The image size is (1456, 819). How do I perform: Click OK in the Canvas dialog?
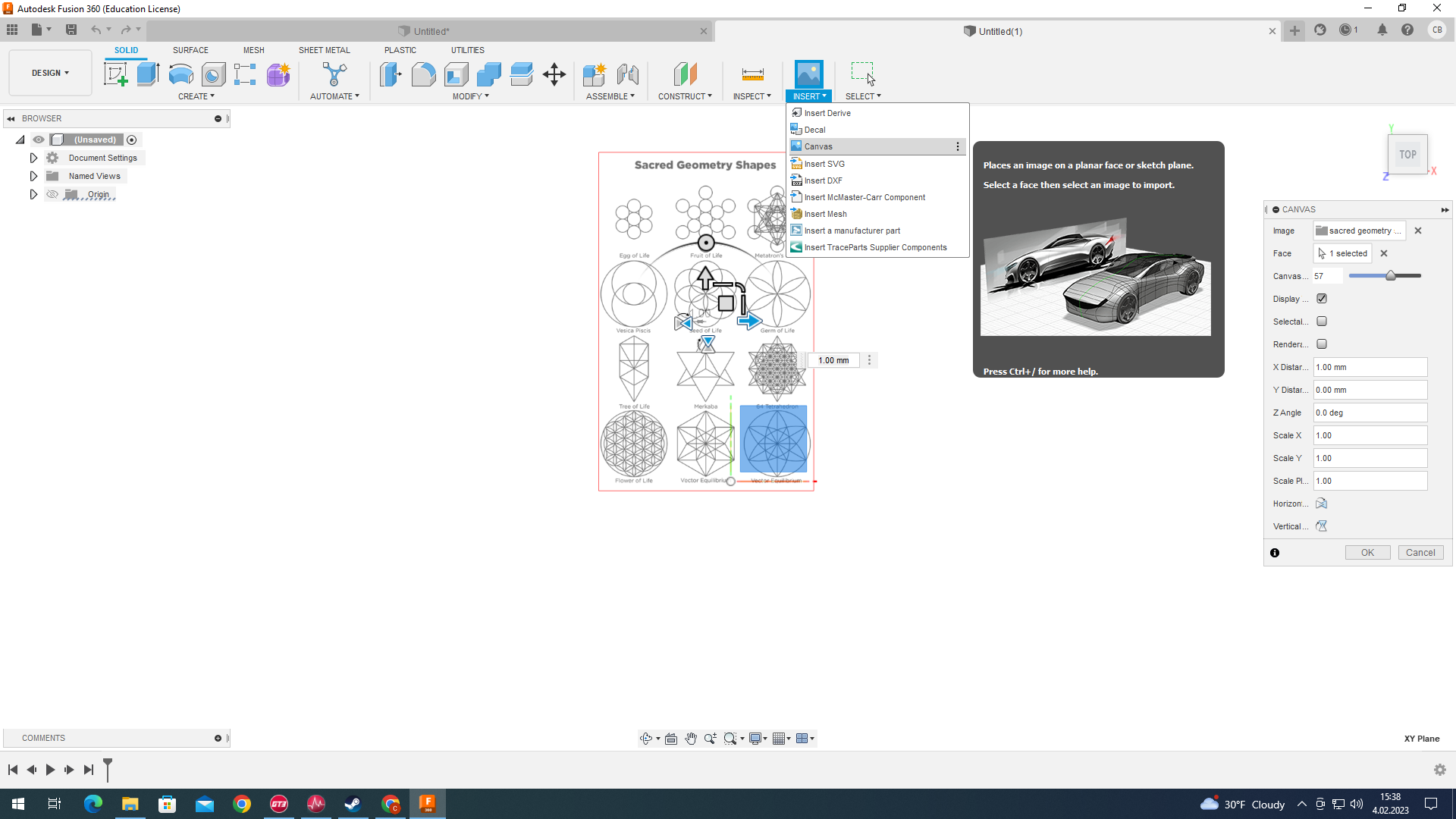1367,553
